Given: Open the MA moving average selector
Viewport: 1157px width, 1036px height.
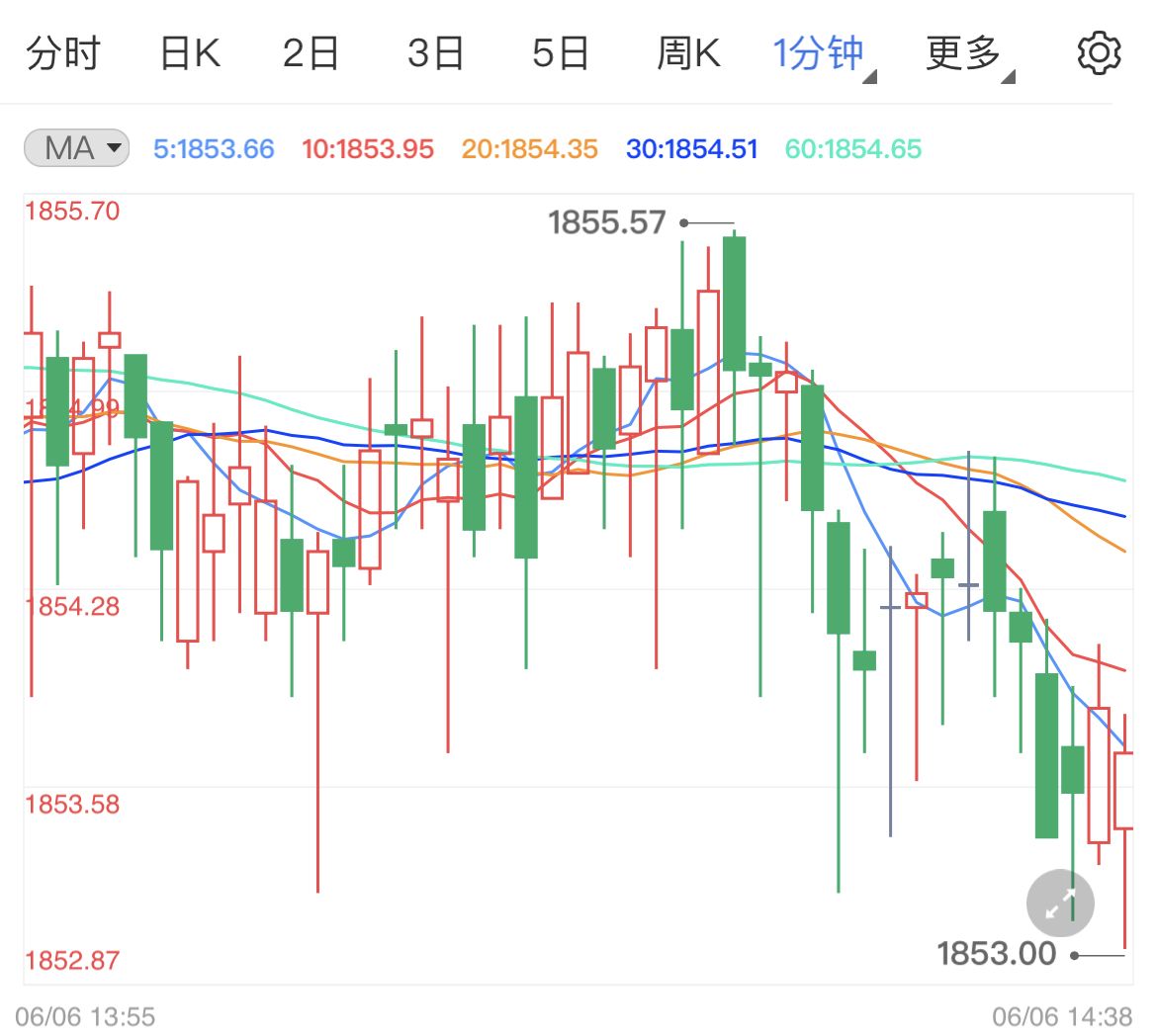Looking at the screenshot, I should point(74,147).
